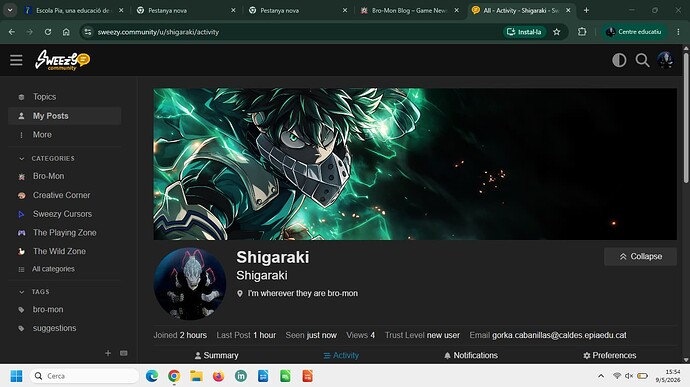Open the Bro-Mon category
Viewport: 690px width, 387px height.
click(48, 176)
